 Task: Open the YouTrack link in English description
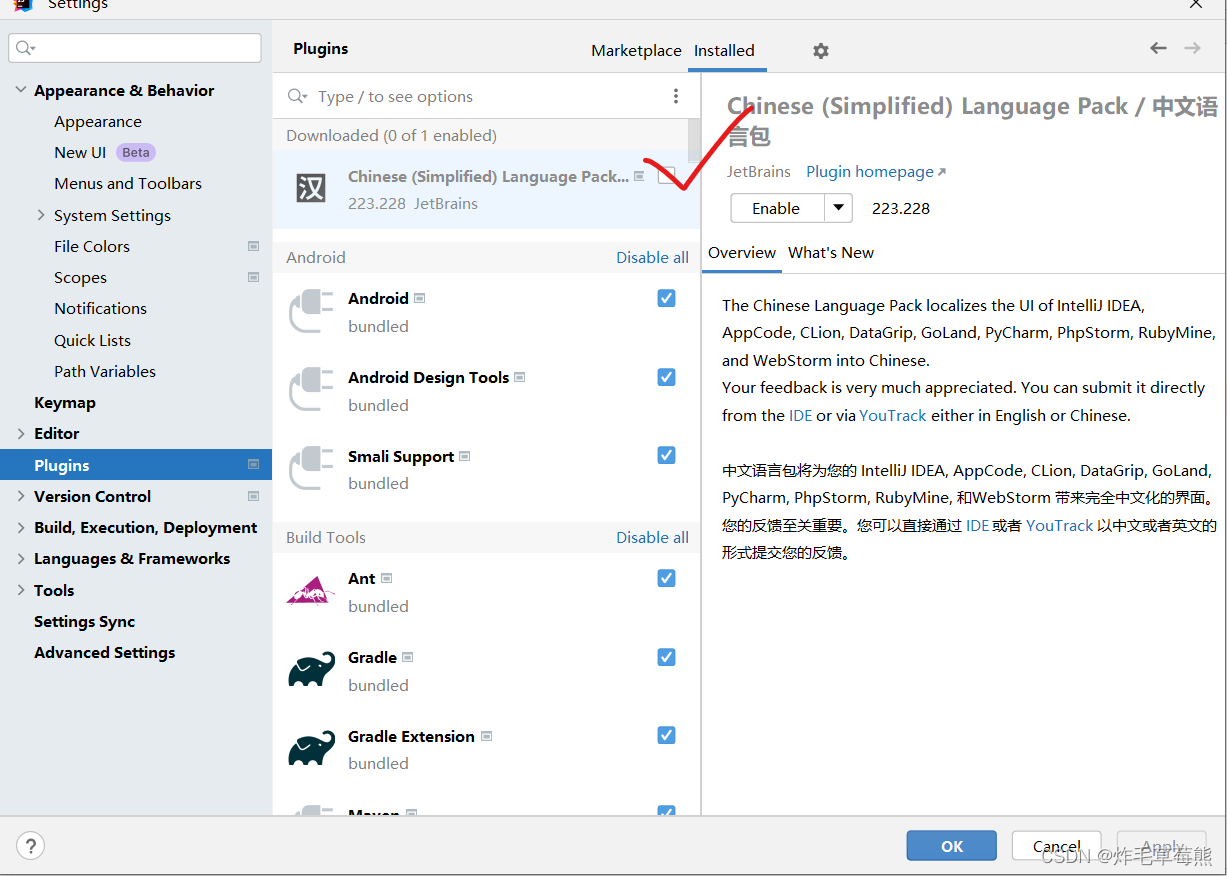click(x=893, y=415)
